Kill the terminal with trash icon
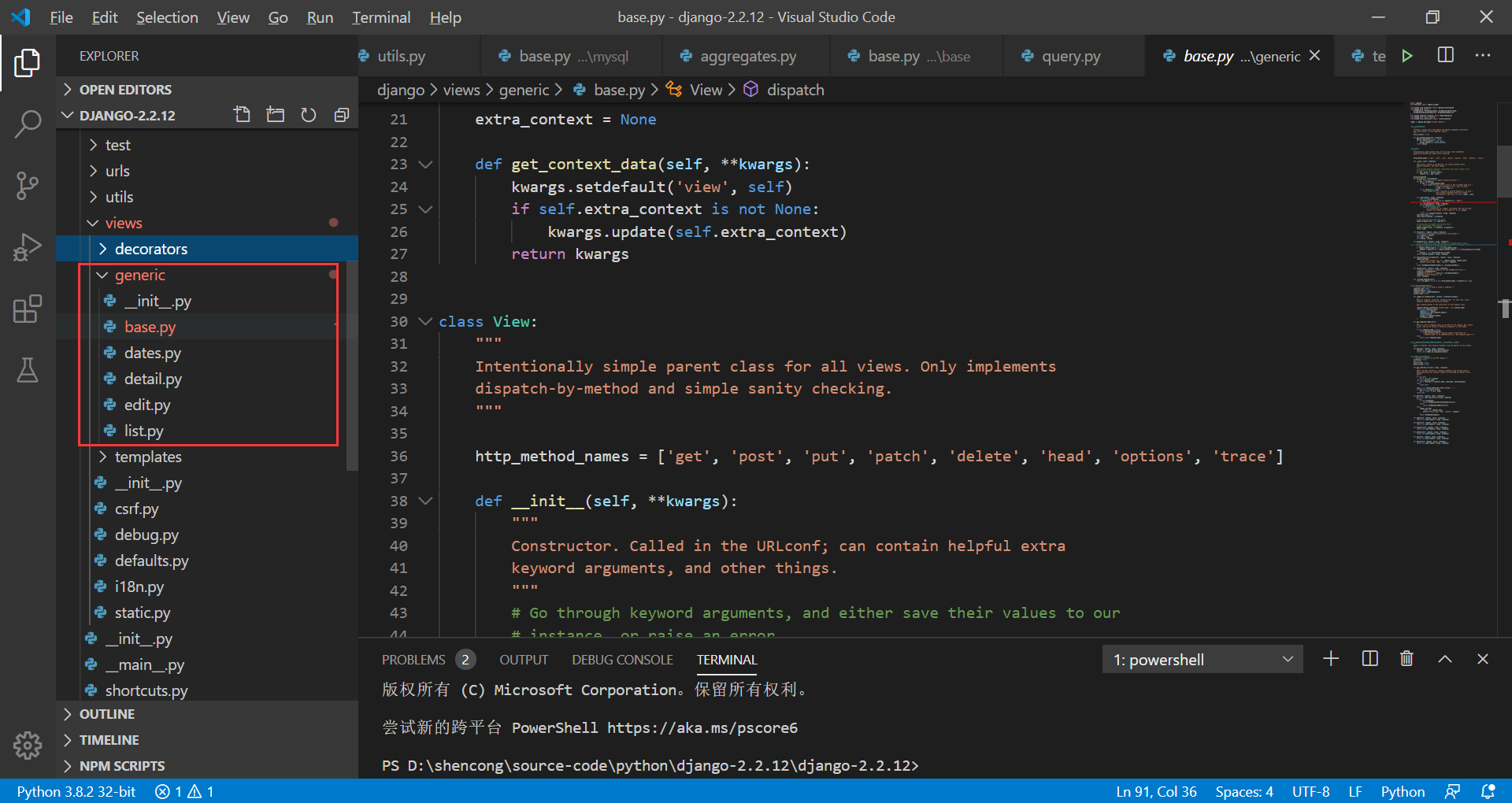1512x803 pixels. 1406,659
